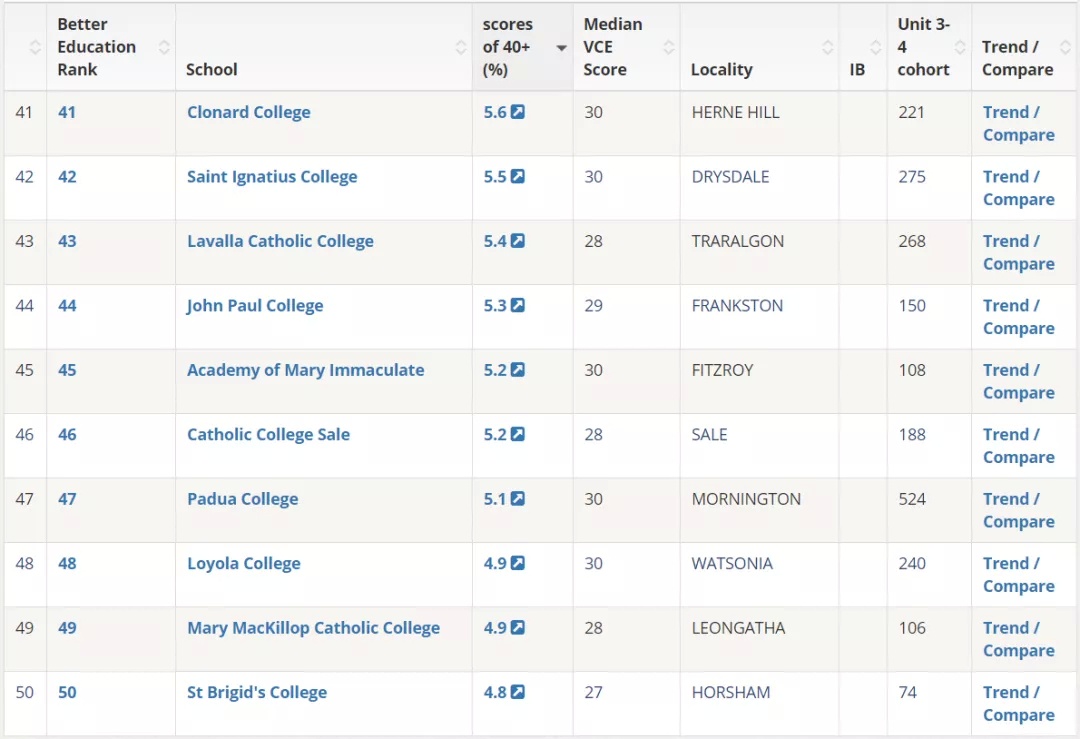The height and width of the screenshot is (739, 1080).
Task: Open John Paul College link
Action: [255, 306]
